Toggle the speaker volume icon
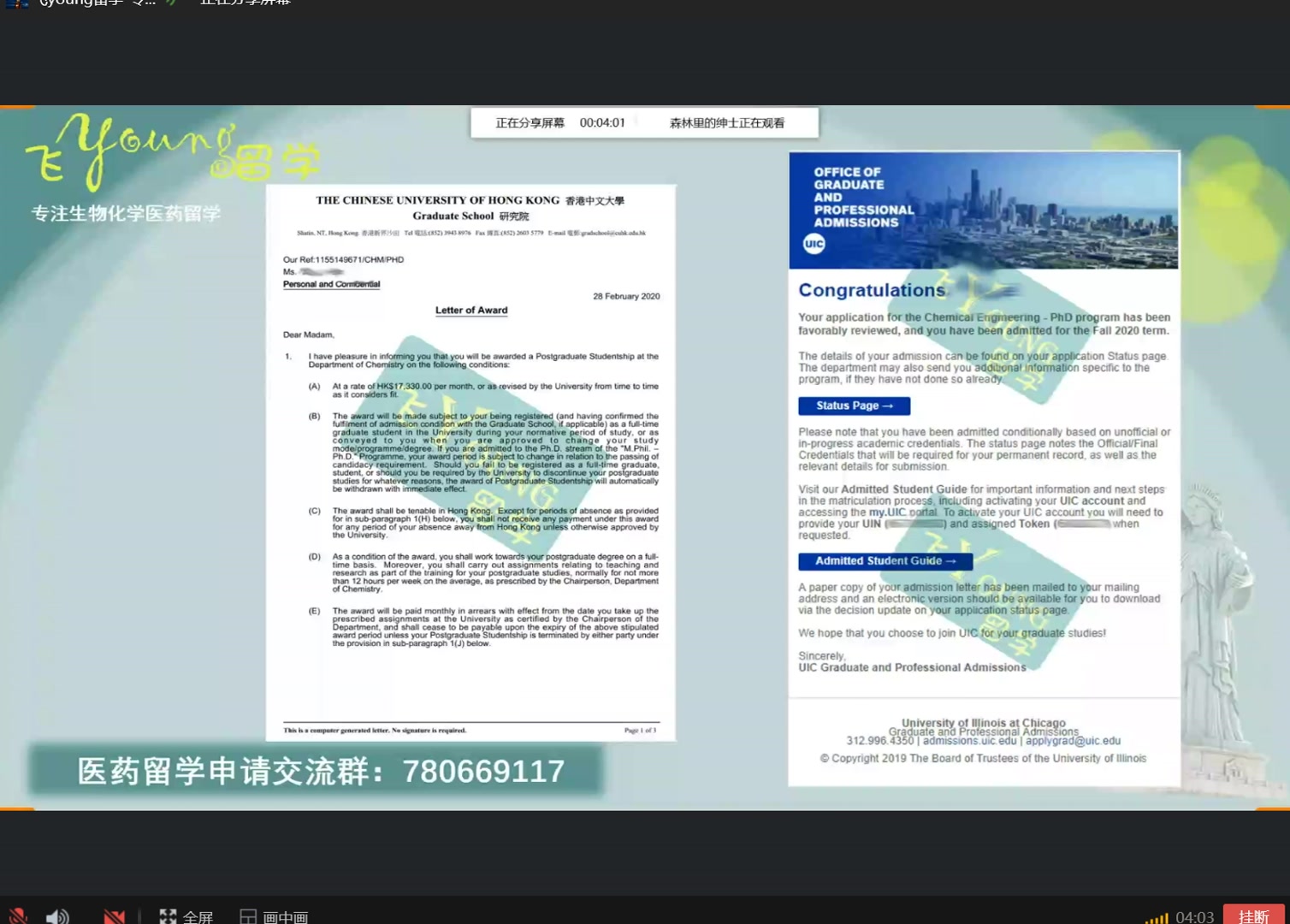 [x=57, y=916]
